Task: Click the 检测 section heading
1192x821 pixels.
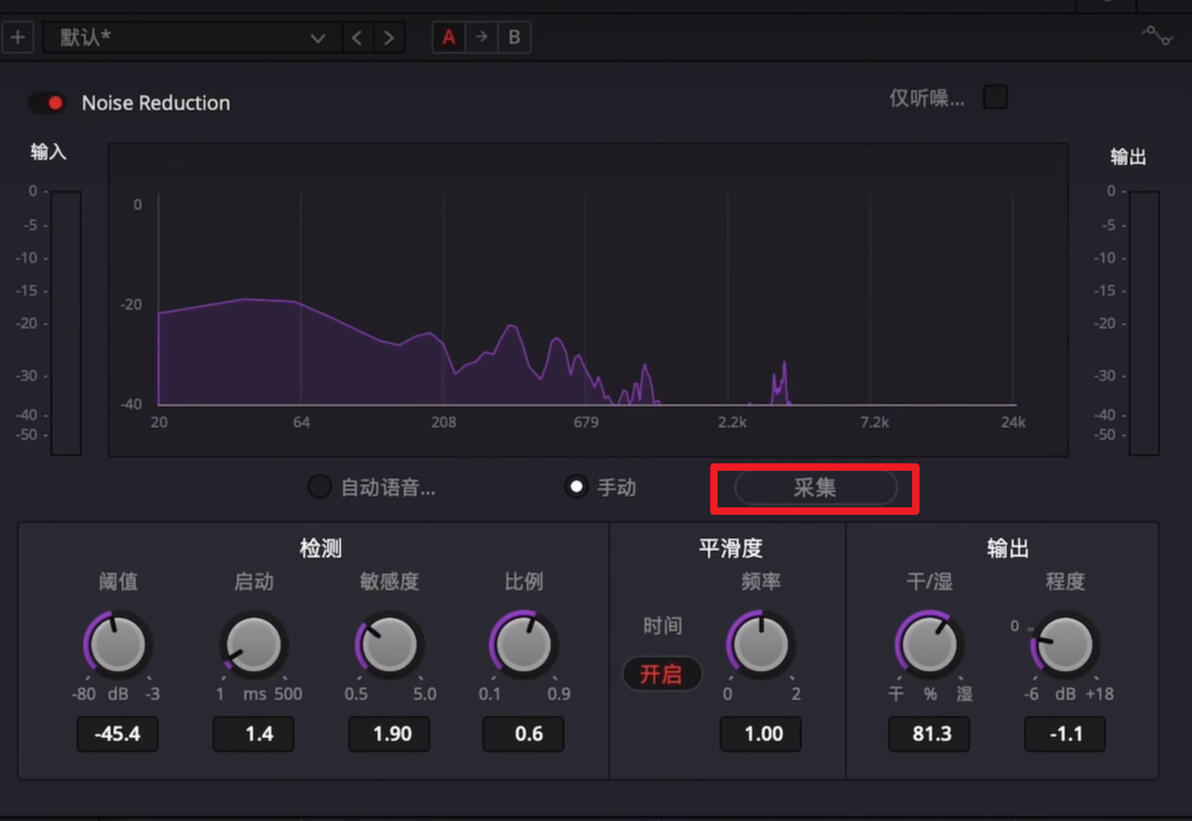Action: point(321,548)
